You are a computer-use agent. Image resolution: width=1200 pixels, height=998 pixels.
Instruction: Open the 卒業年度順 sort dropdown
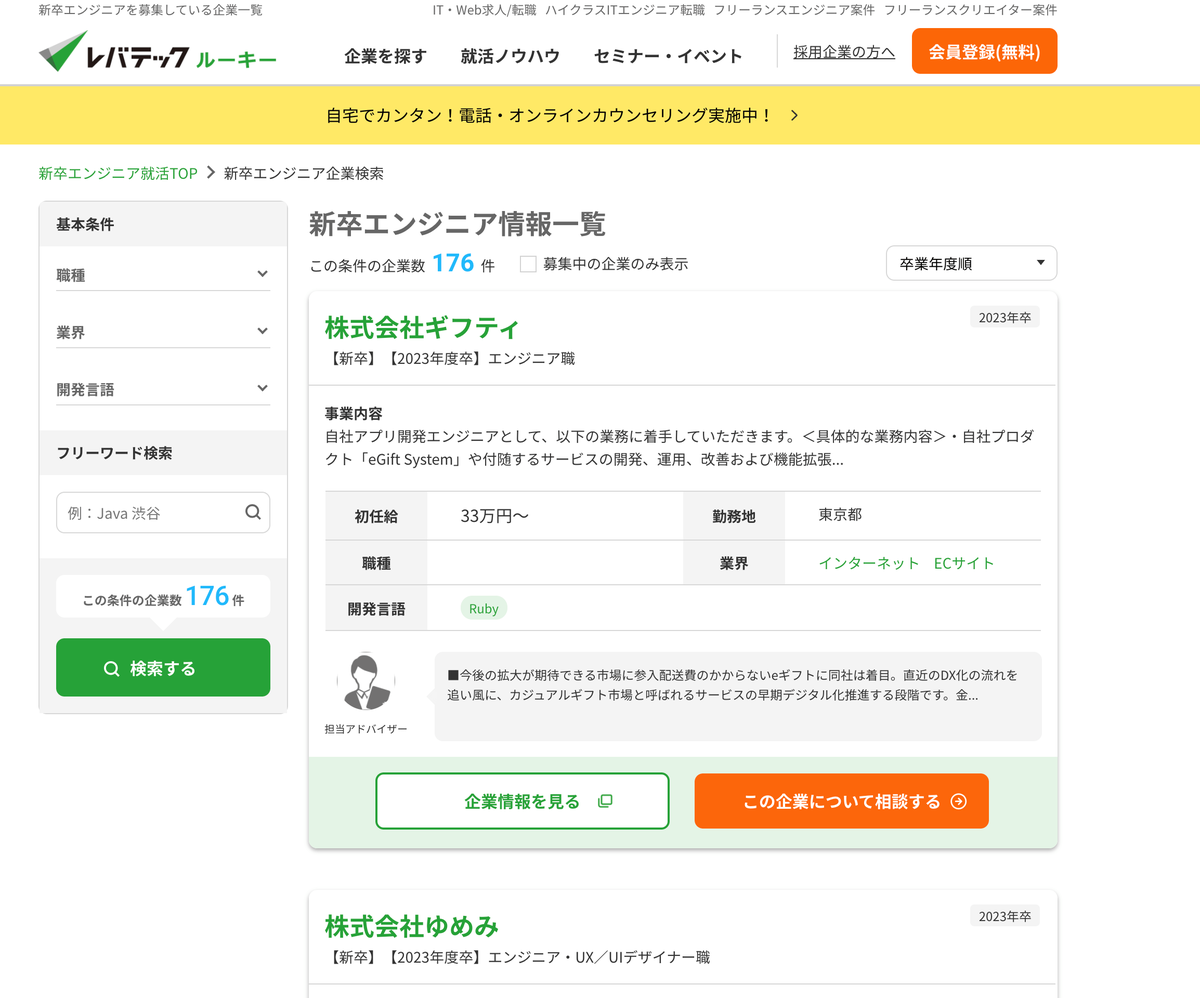click(x=971, y=263)
